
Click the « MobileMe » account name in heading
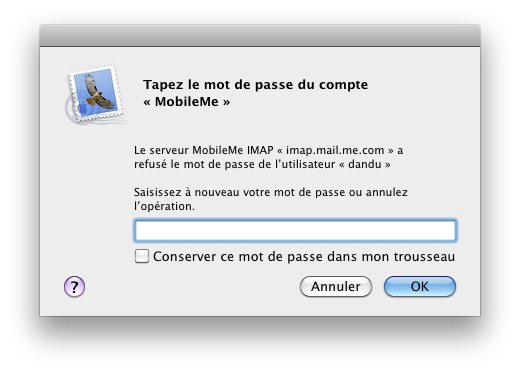pos(187,102)
